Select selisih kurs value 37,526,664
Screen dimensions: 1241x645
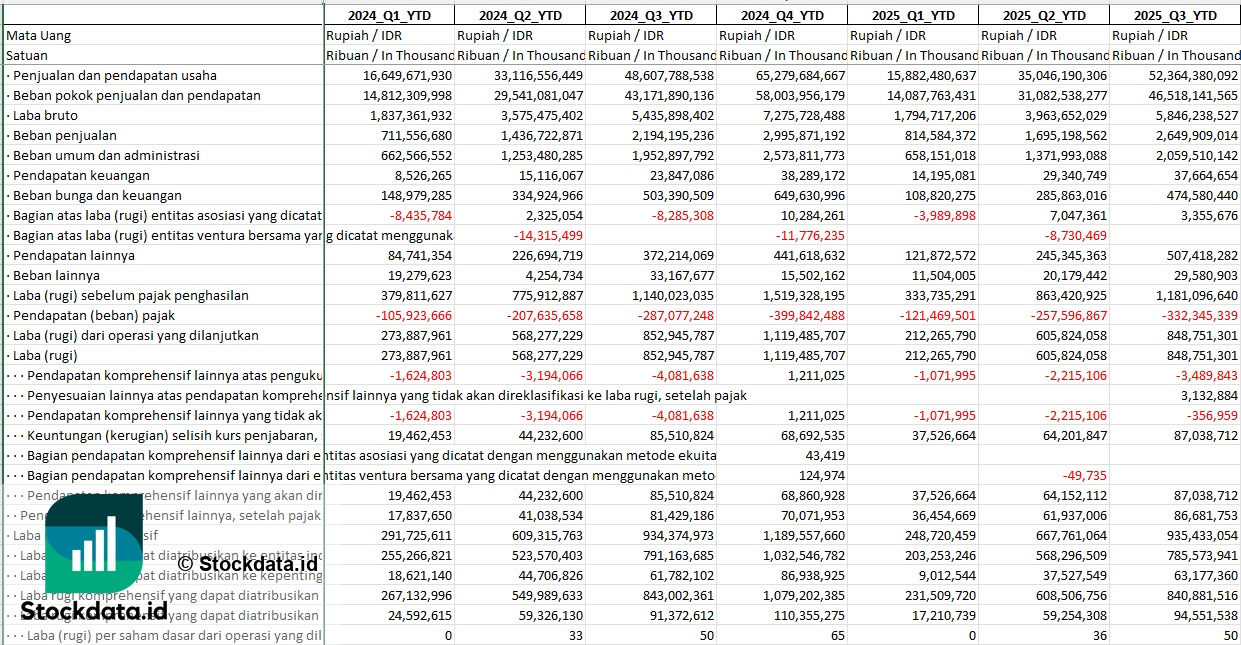944,435
